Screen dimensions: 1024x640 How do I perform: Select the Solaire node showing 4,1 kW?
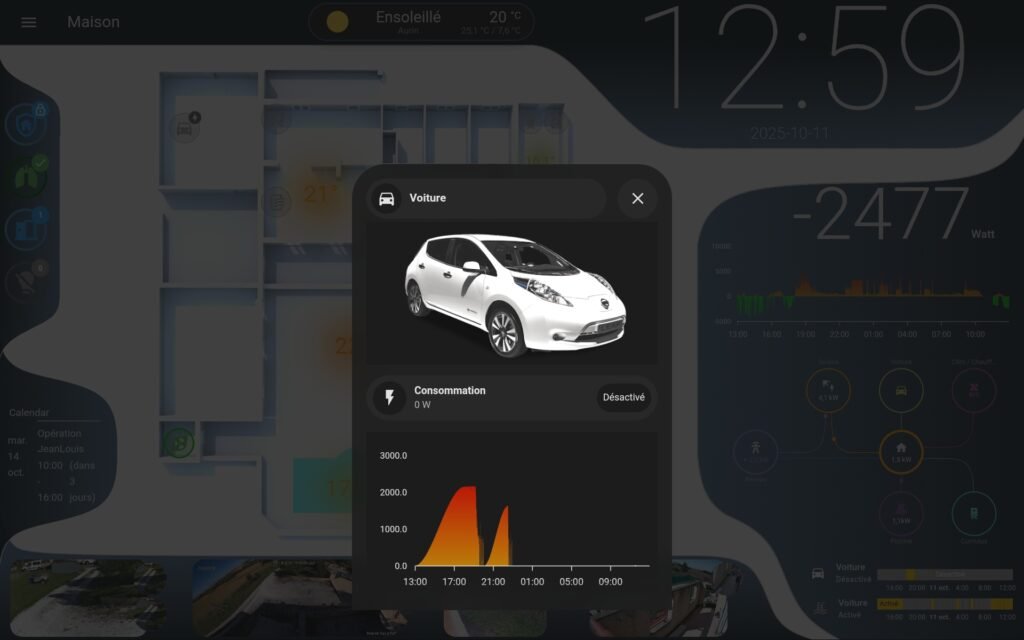coord(828,390)
